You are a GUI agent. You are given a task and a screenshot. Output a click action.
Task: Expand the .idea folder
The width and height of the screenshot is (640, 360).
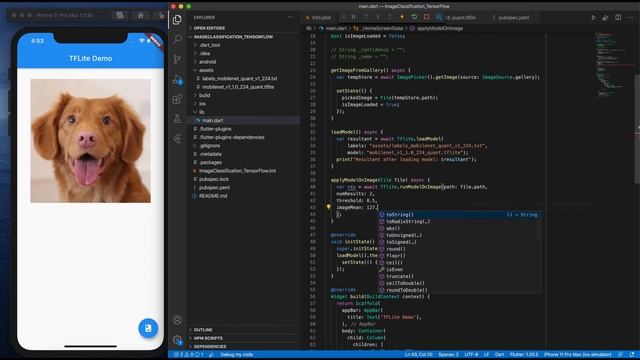pos(204,53)
